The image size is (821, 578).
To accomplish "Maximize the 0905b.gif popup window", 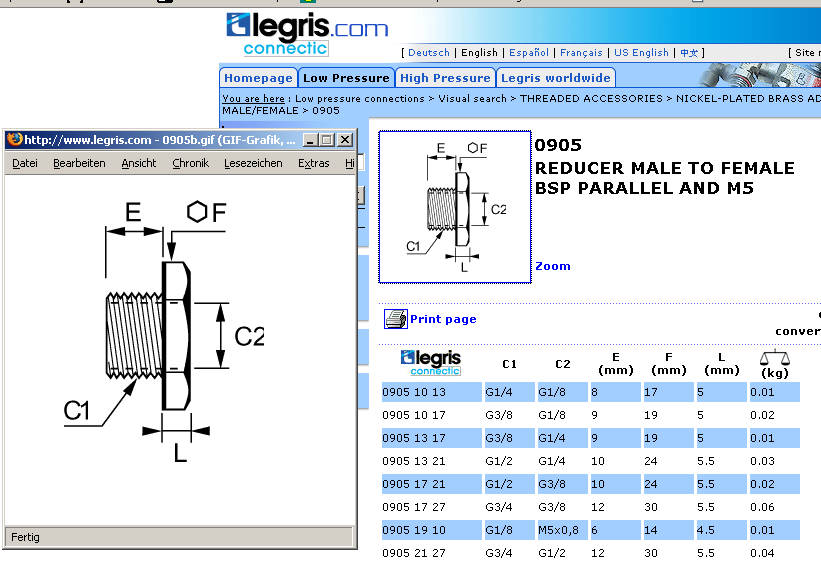I will 327,140.
